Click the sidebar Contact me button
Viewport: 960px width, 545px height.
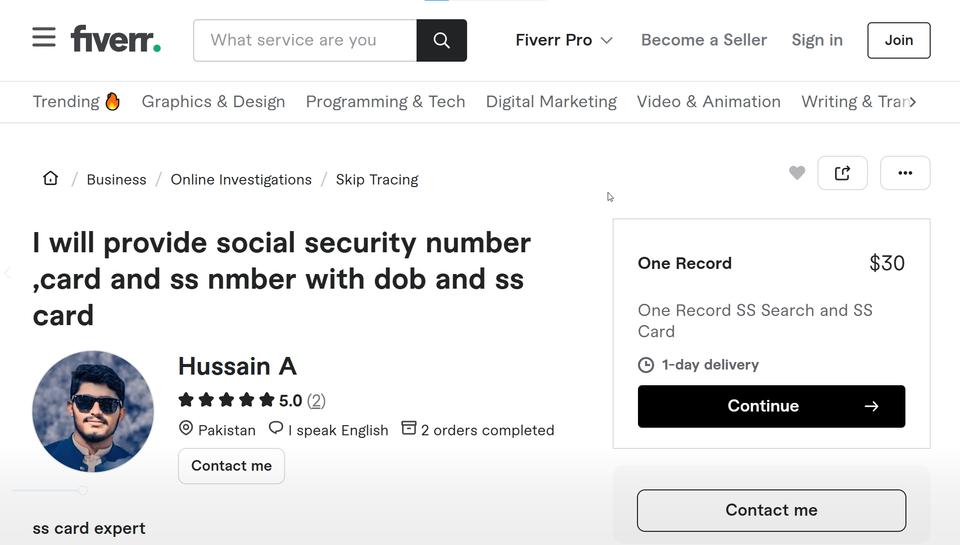click(771, 510)
